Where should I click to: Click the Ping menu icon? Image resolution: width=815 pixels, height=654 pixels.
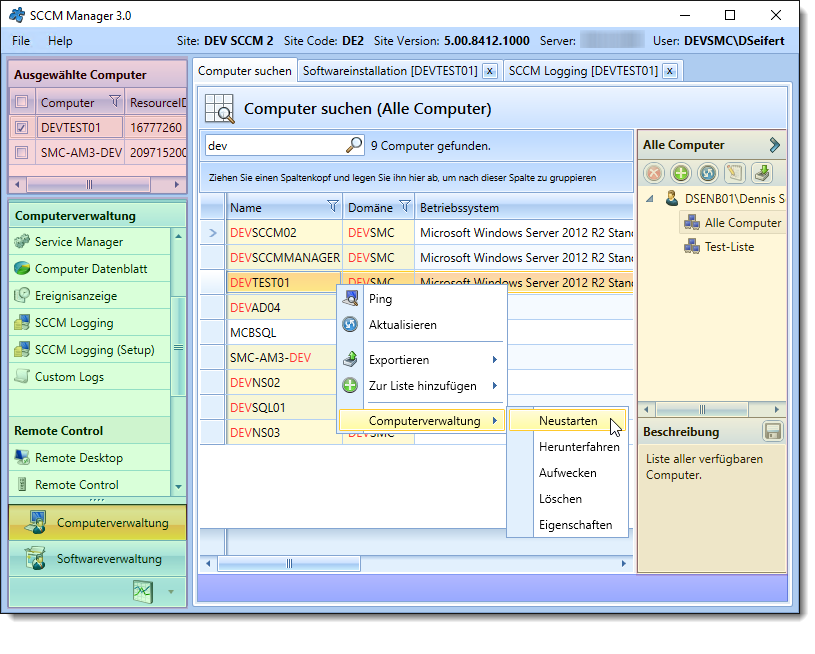click(x=350, y=298)
